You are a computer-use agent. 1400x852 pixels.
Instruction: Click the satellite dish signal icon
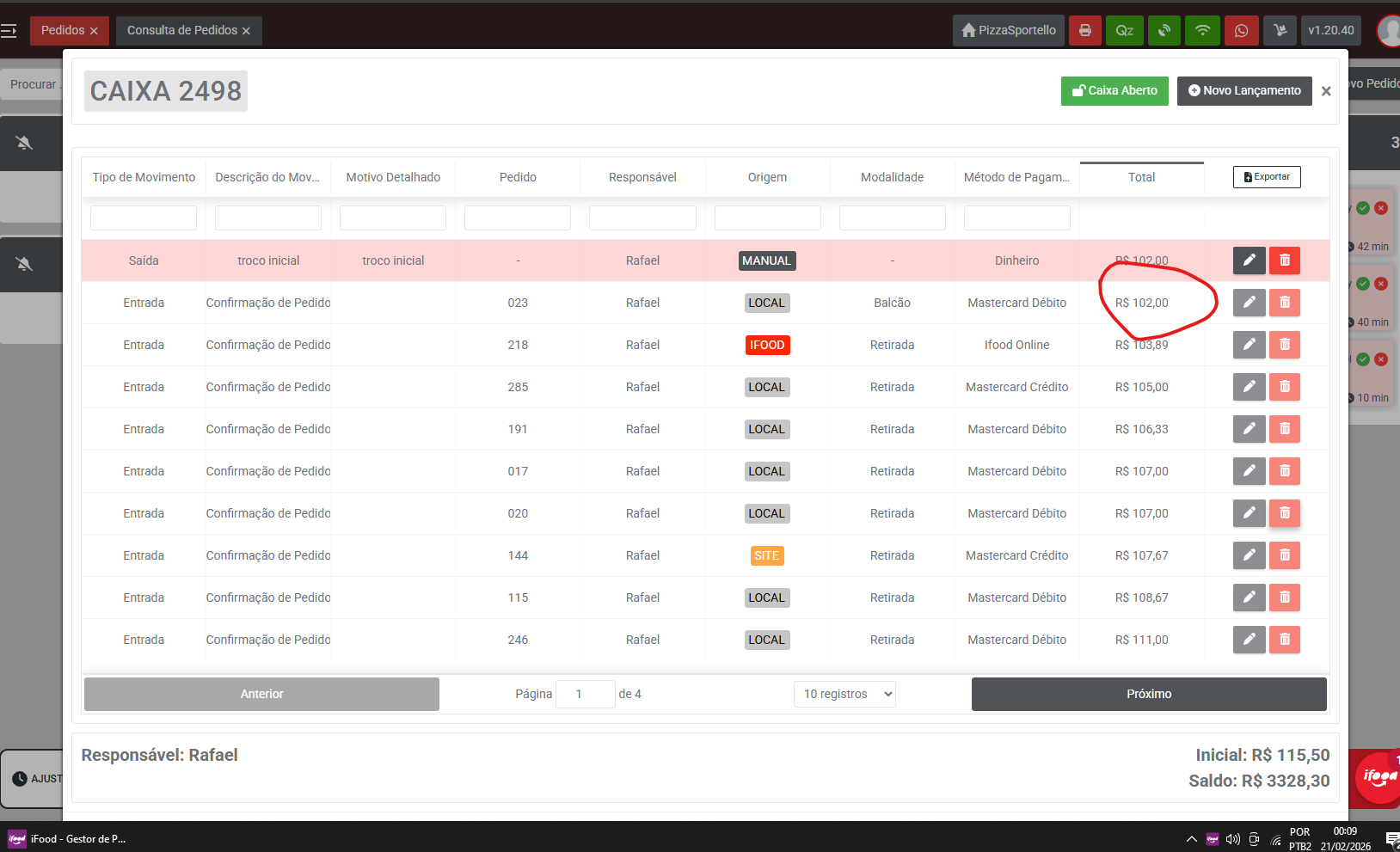(1164, 30)
